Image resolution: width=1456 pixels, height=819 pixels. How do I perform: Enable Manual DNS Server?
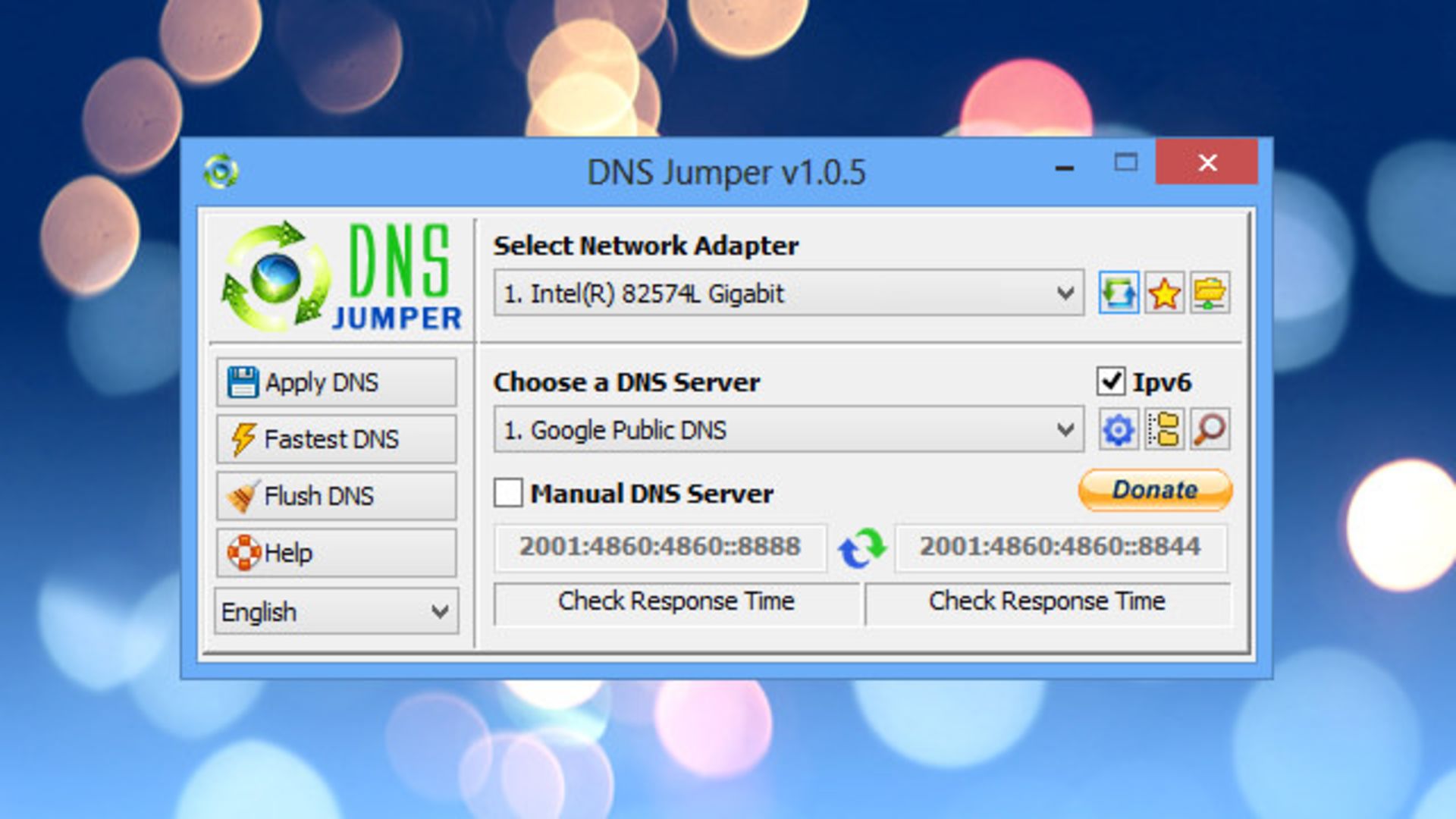pos(509,493)
